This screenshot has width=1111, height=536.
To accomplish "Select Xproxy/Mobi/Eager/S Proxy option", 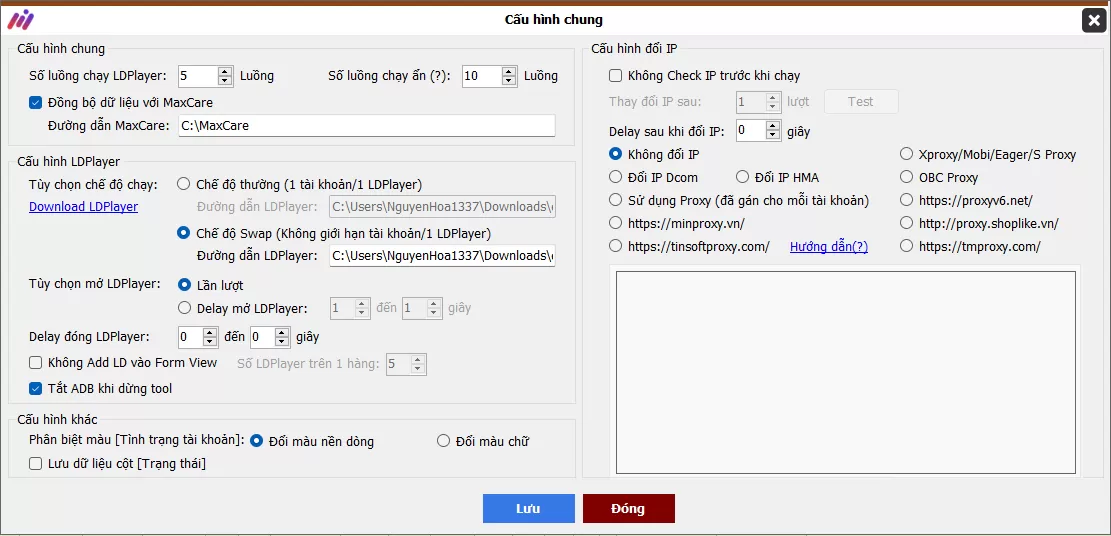I will (x=906, y=155).
